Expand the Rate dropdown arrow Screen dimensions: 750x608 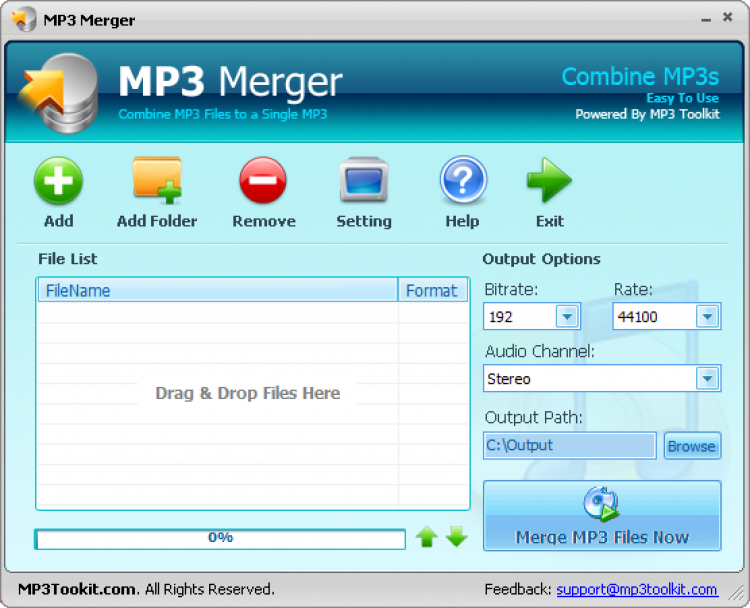707,316
